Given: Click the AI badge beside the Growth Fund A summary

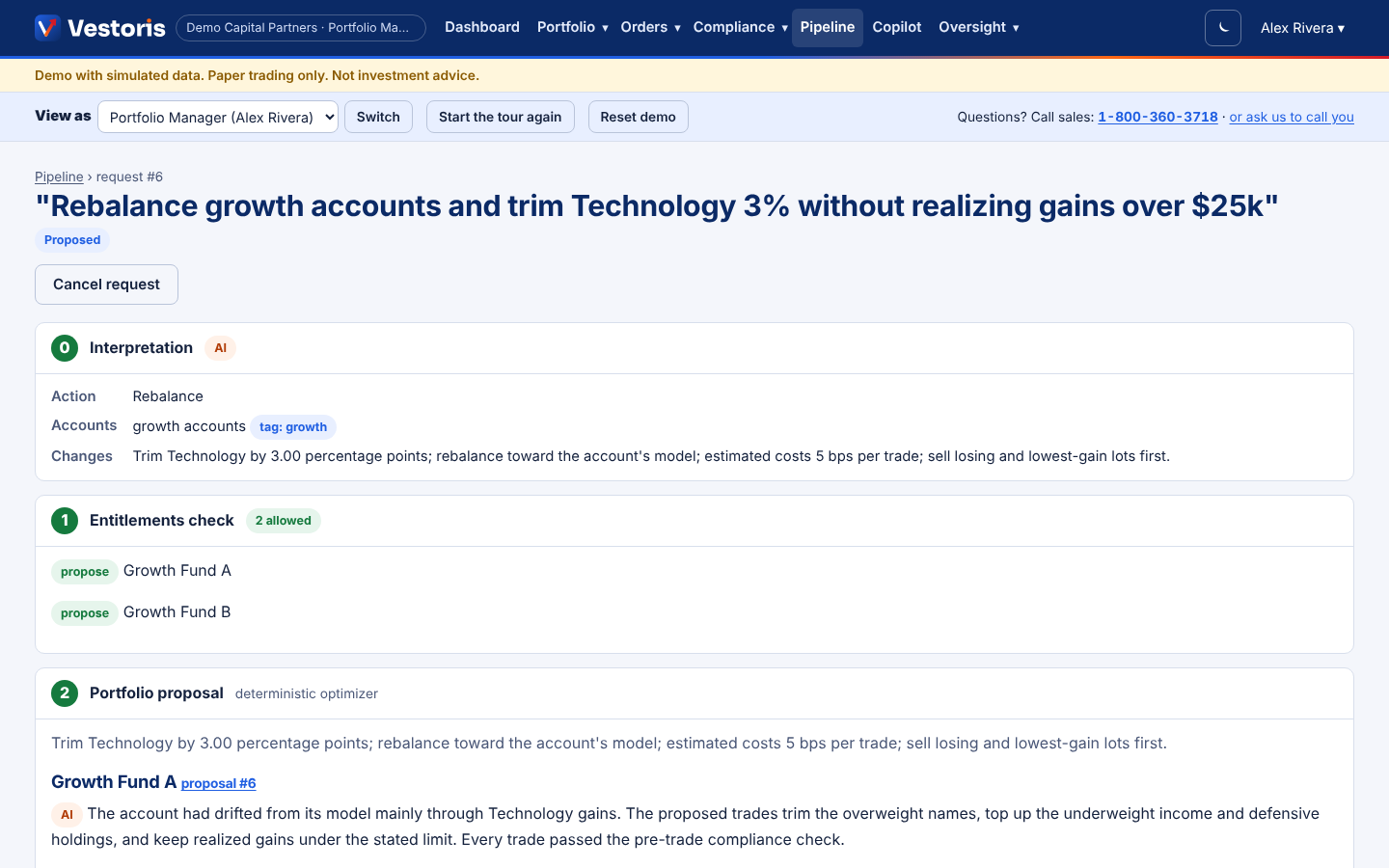Looking at the screenshot, I should [x=67, y=814].
